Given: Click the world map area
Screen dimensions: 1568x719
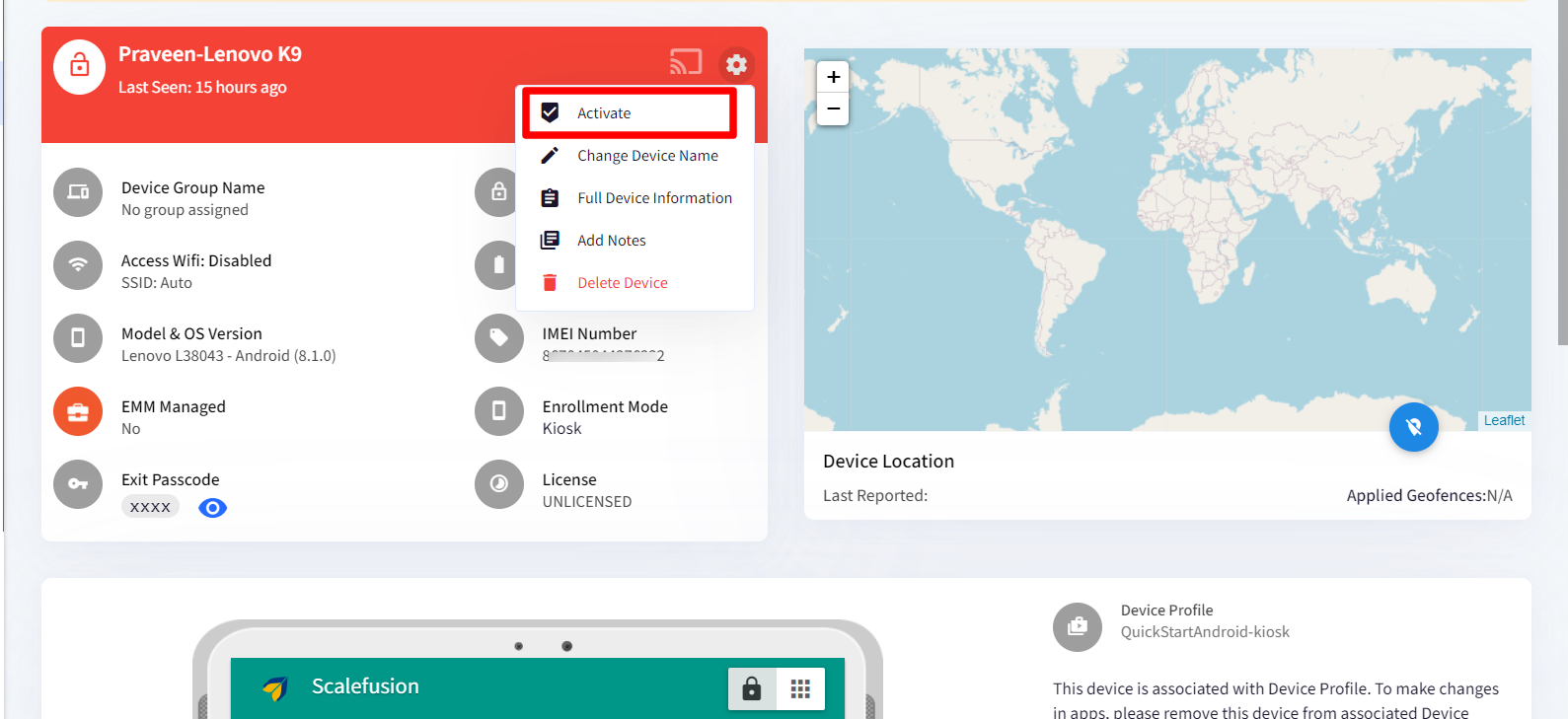Looking at the screenshot, I should (1167, 240).
